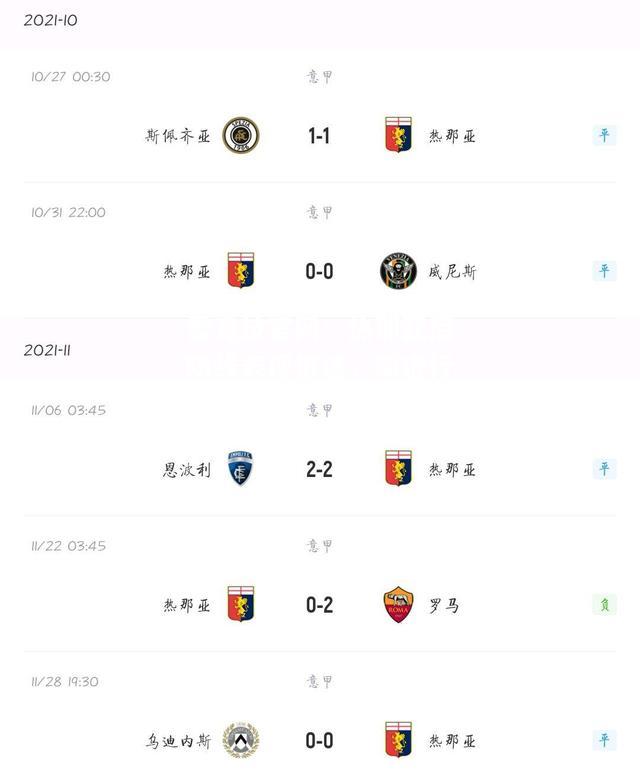Click the Venezia club crest
This screenshot has width=640, height=778.
coord(398,270)
